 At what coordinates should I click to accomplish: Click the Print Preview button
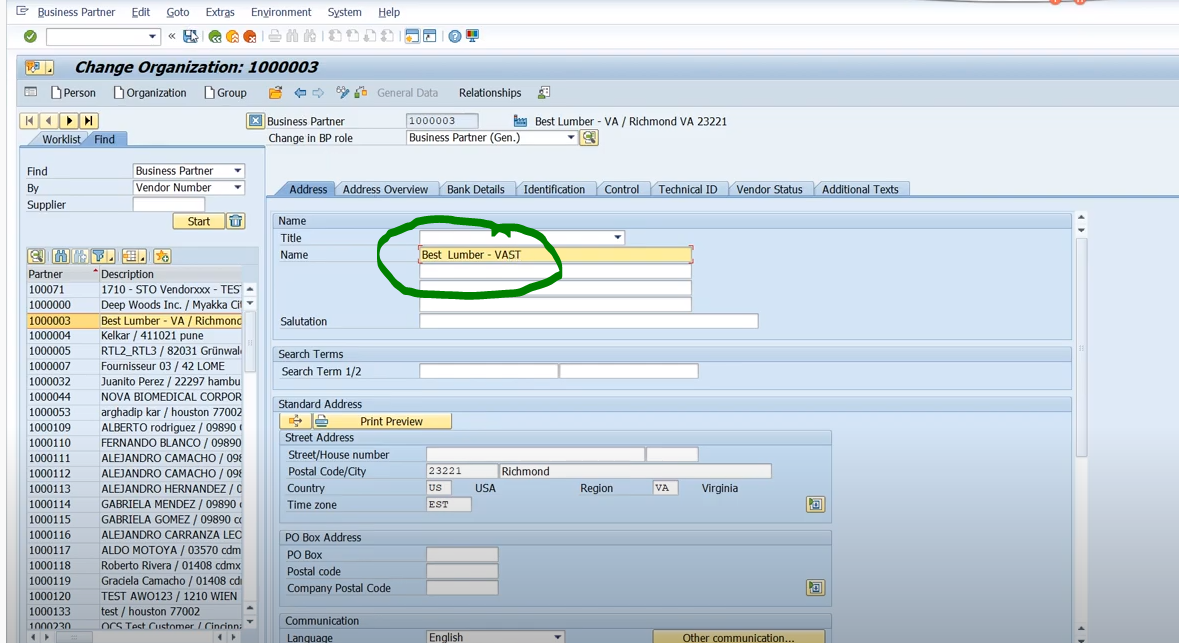390,421
